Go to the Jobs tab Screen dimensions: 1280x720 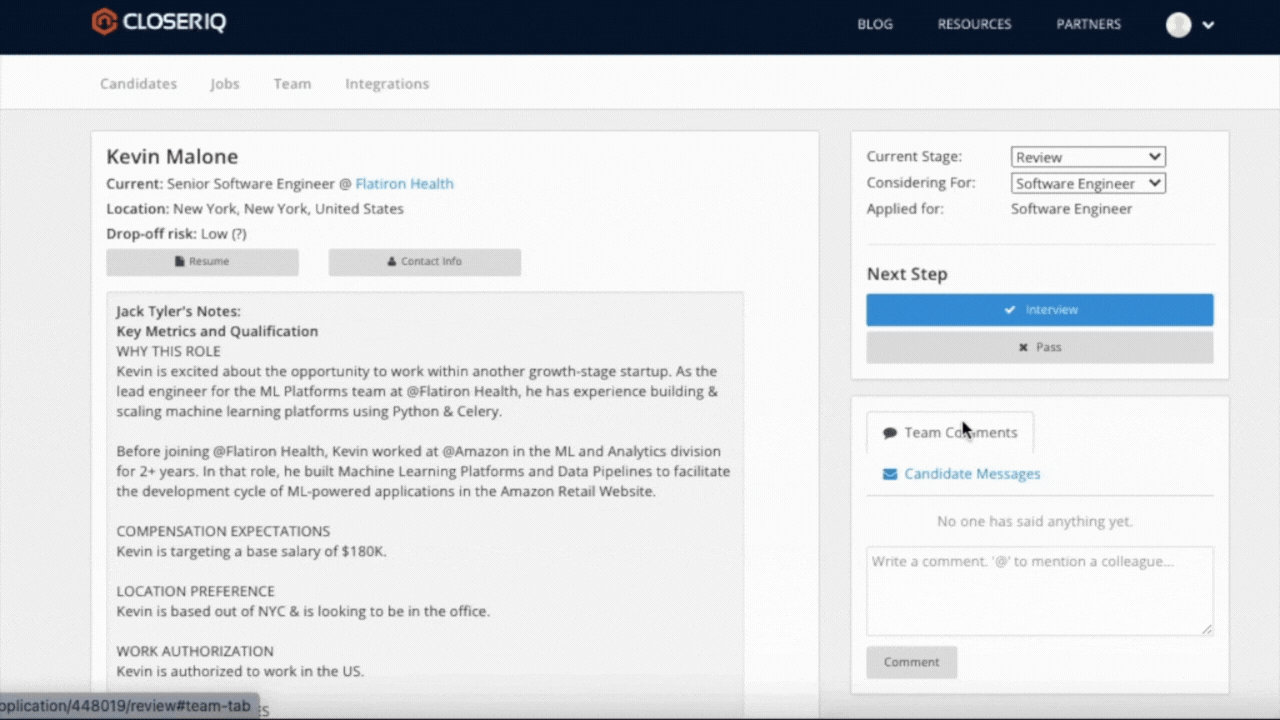pos(224,84)
